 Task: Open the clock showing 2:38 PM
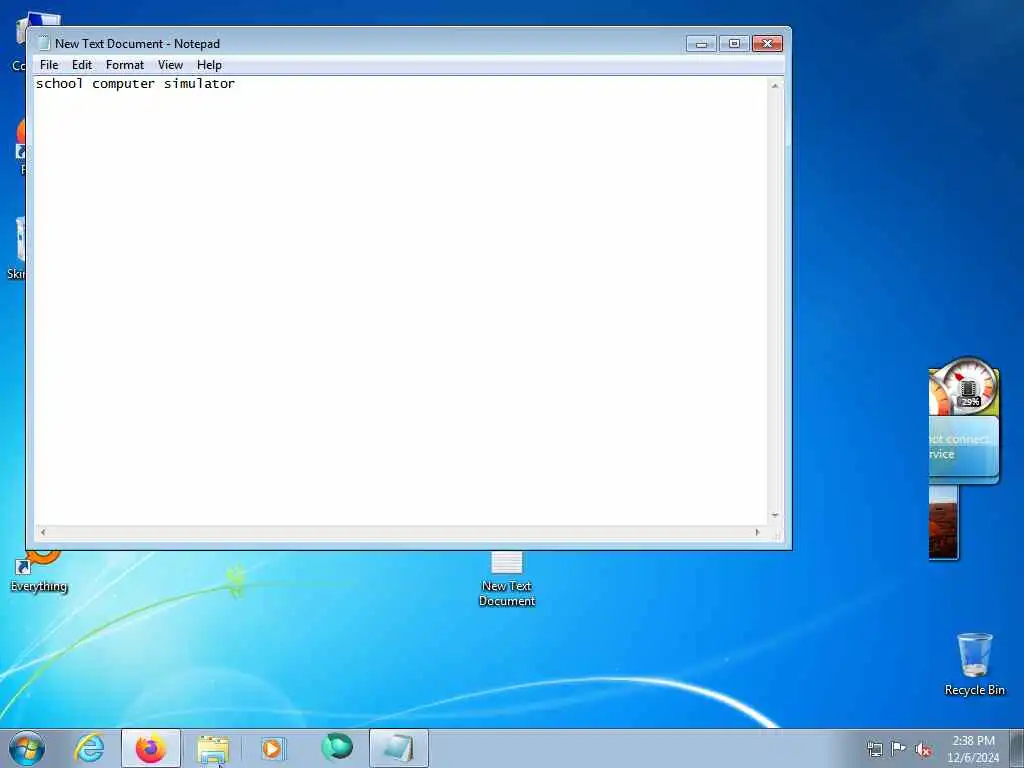(973, 749)
